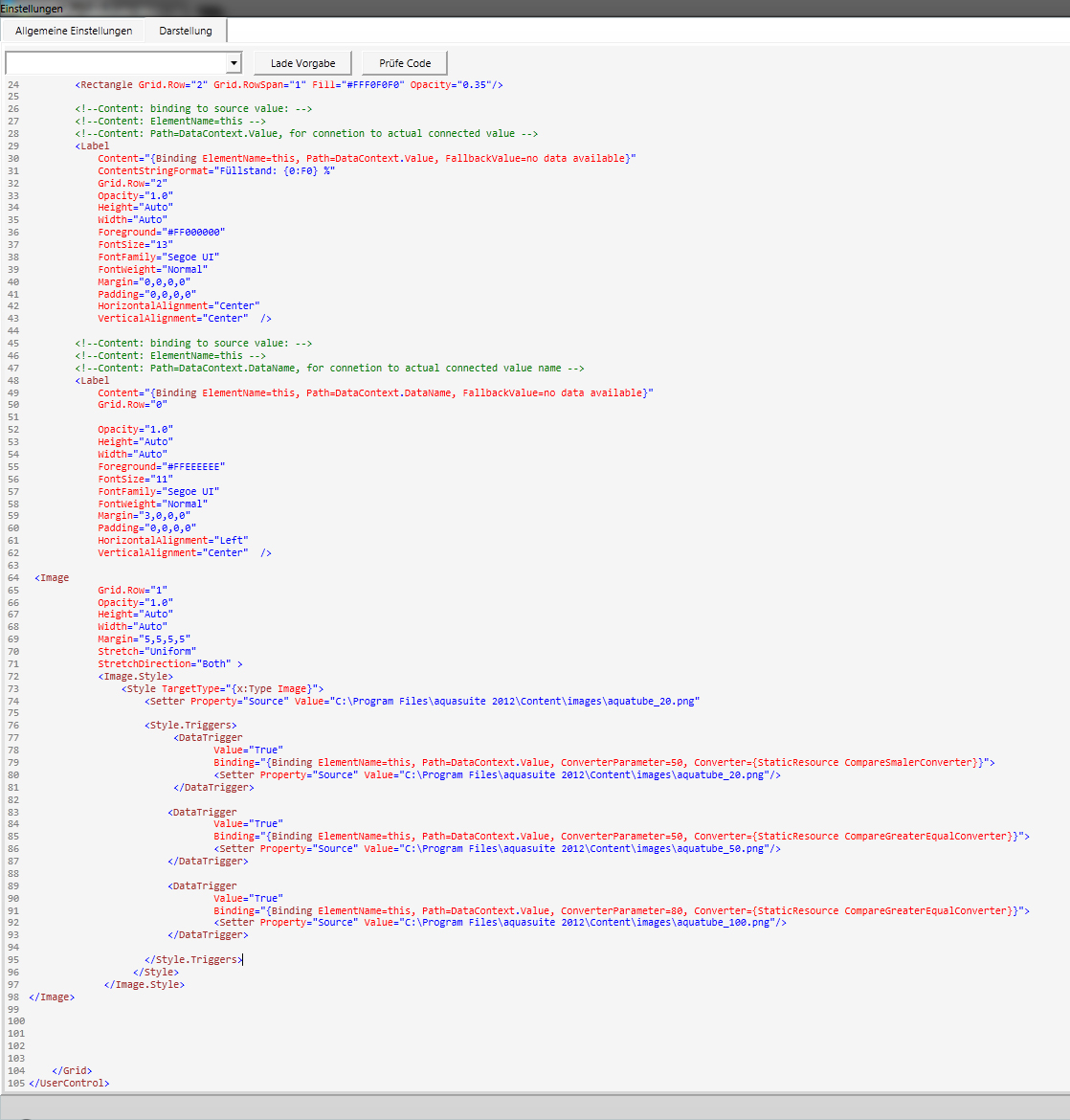
Task: Click the Prüfe Code button
Action: click(405, 63)
